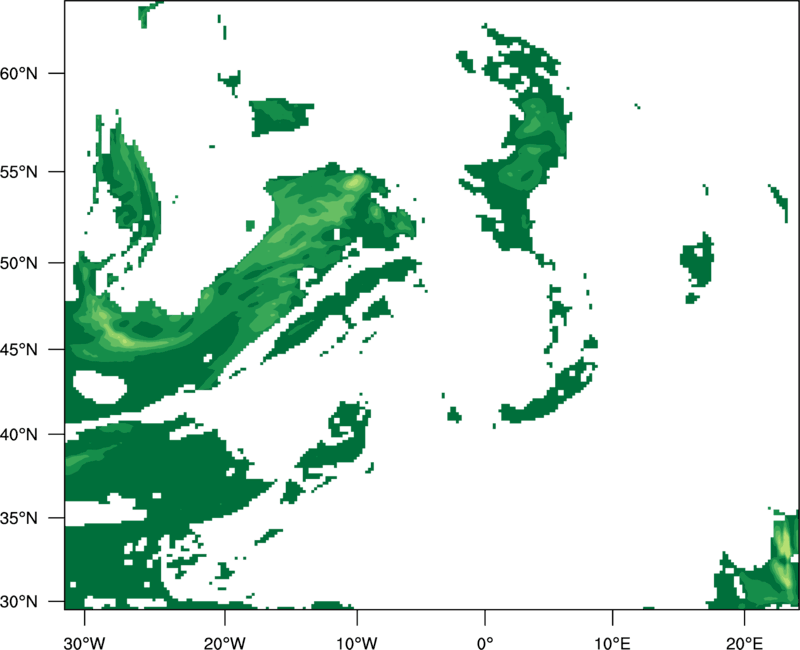The height and width of the screenshot is (650, 800).
Task: Click the 20°W longitude label
Action: point(225,643)
